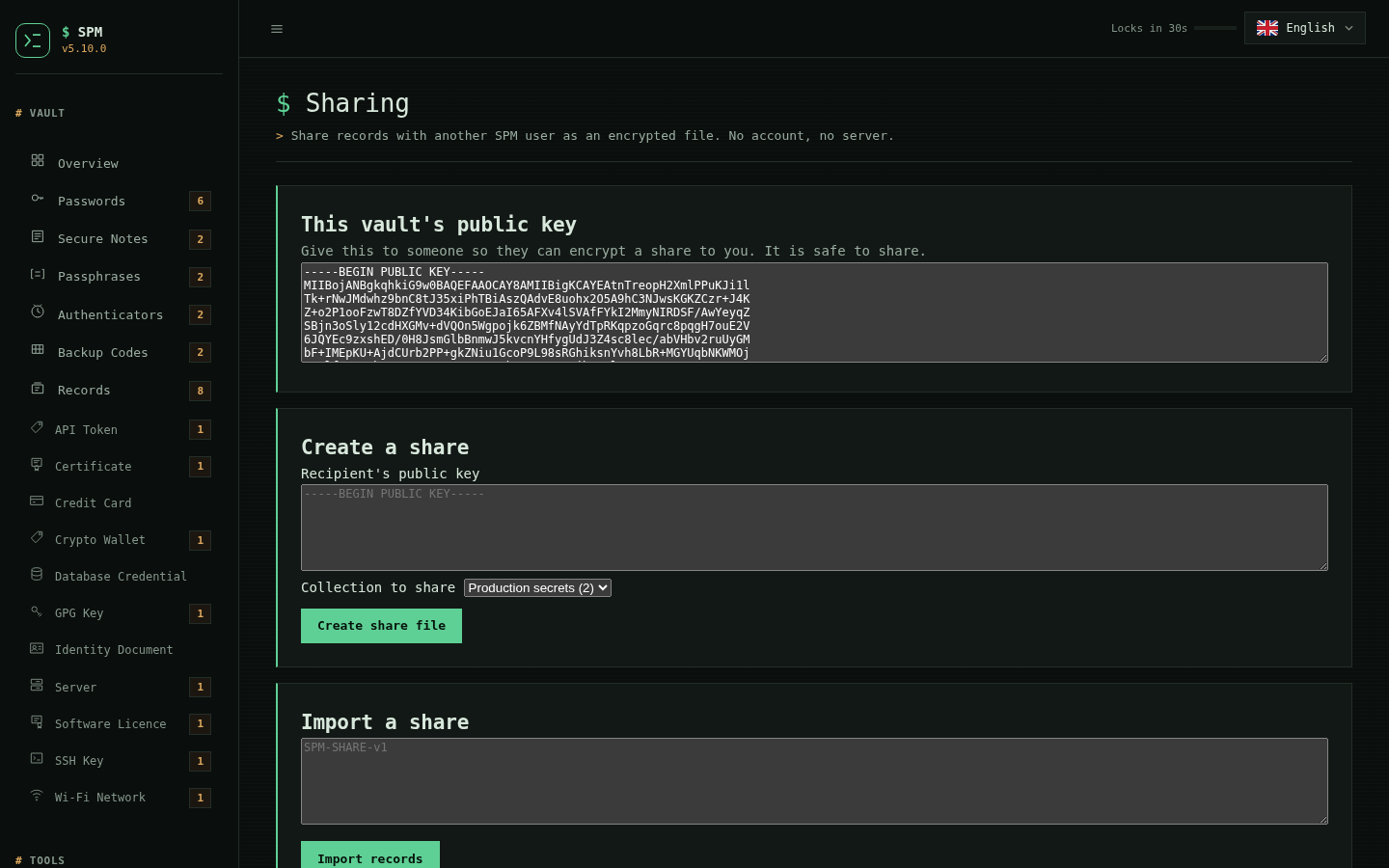1389x868 pixels.
Task: Click the Certificate icon
Action: [x=37, y=464]
